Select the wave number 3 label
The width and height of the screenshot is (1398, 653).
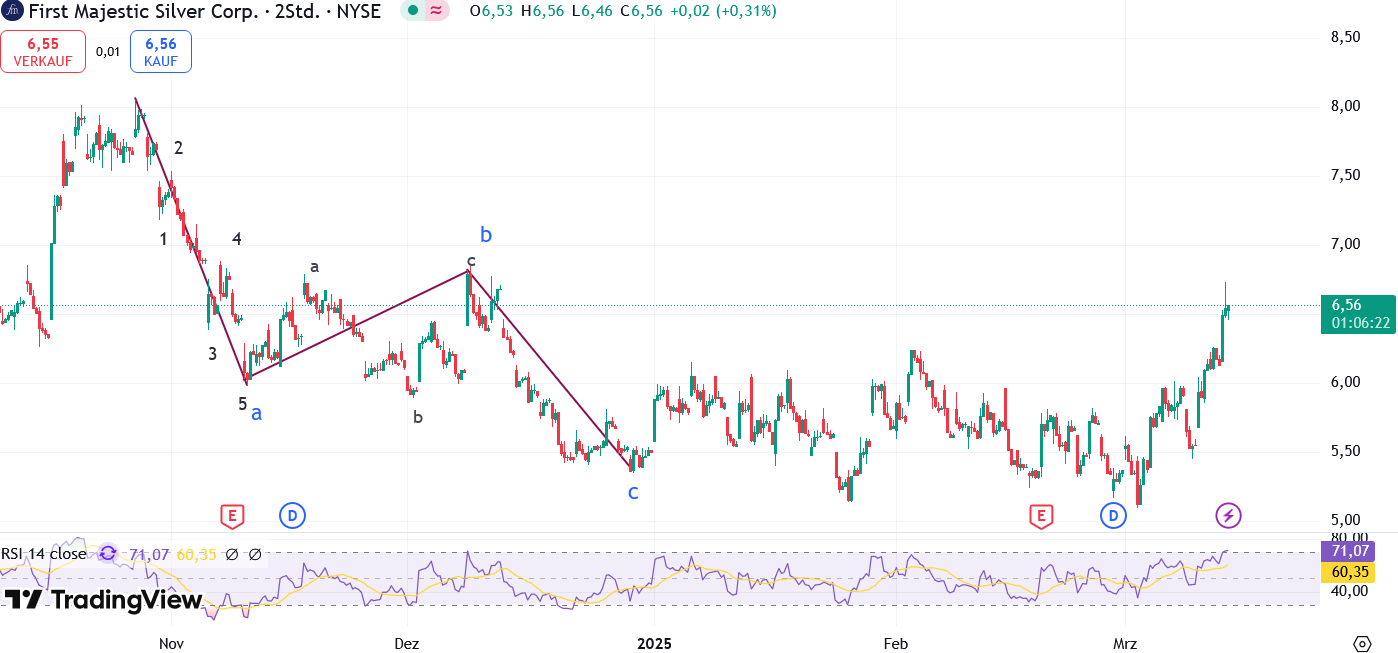click(213, 353)
